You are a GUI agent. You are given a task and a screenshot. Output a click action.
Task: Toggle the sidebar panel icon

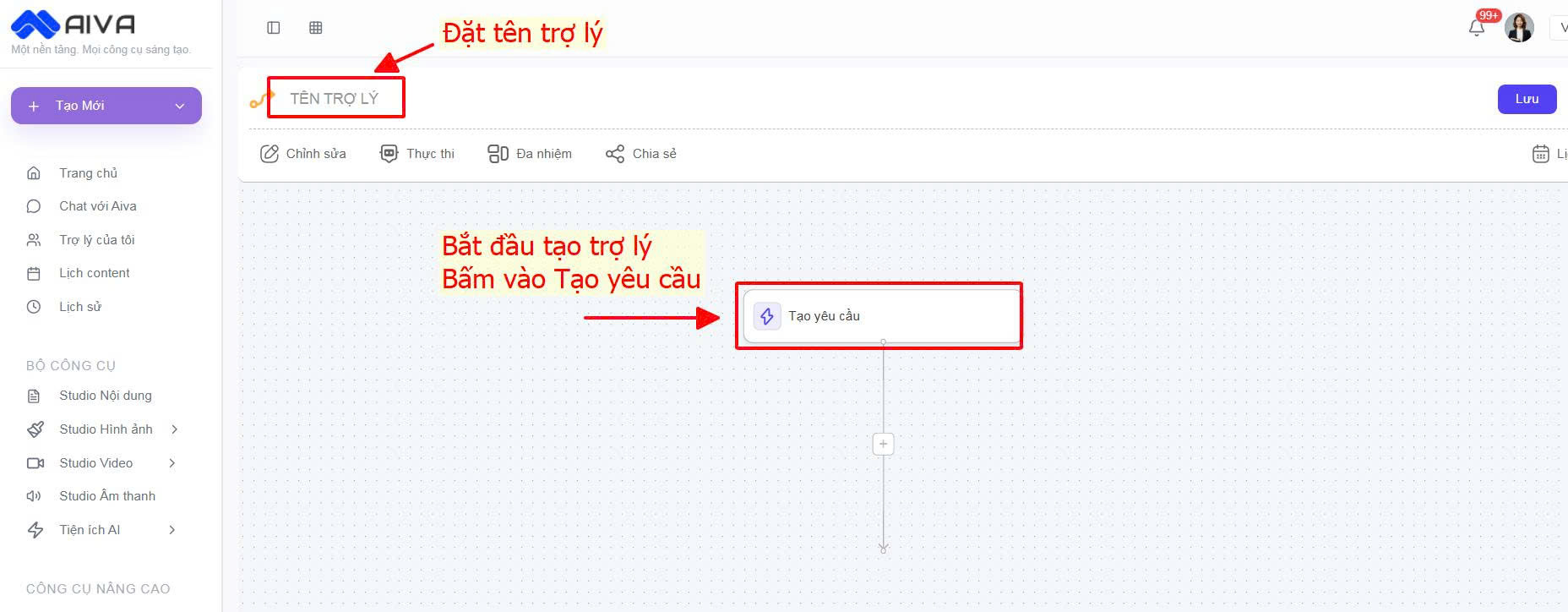tap(274, 28)
